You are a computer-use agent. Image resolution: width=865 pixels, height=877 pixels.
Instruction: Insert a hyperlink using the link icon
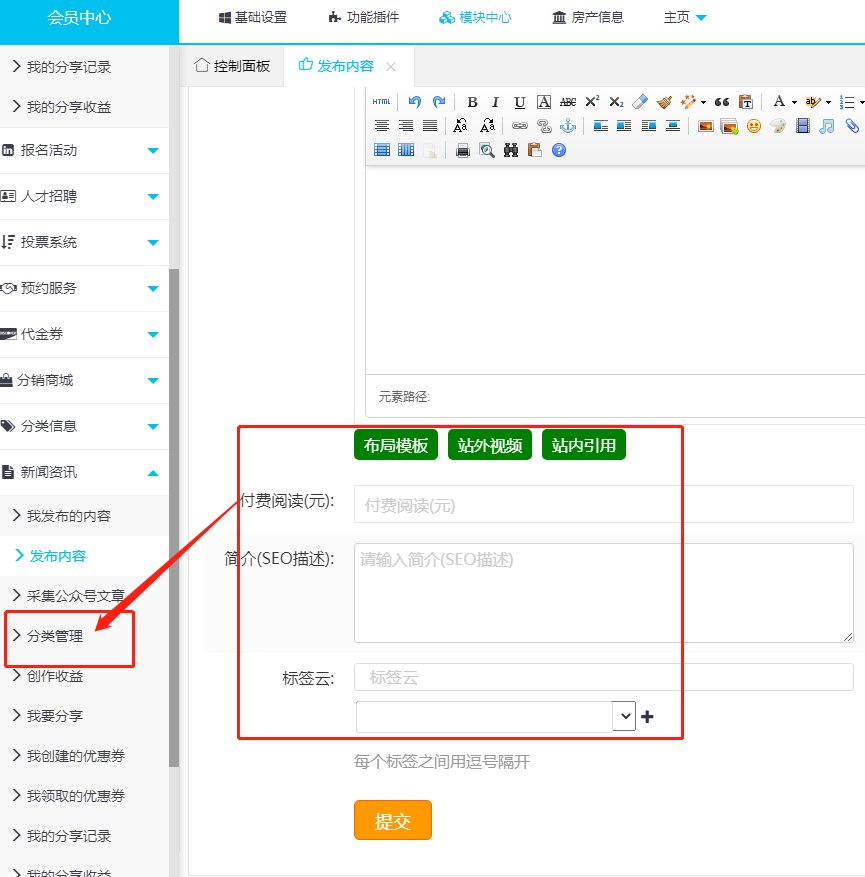[519, 126]
